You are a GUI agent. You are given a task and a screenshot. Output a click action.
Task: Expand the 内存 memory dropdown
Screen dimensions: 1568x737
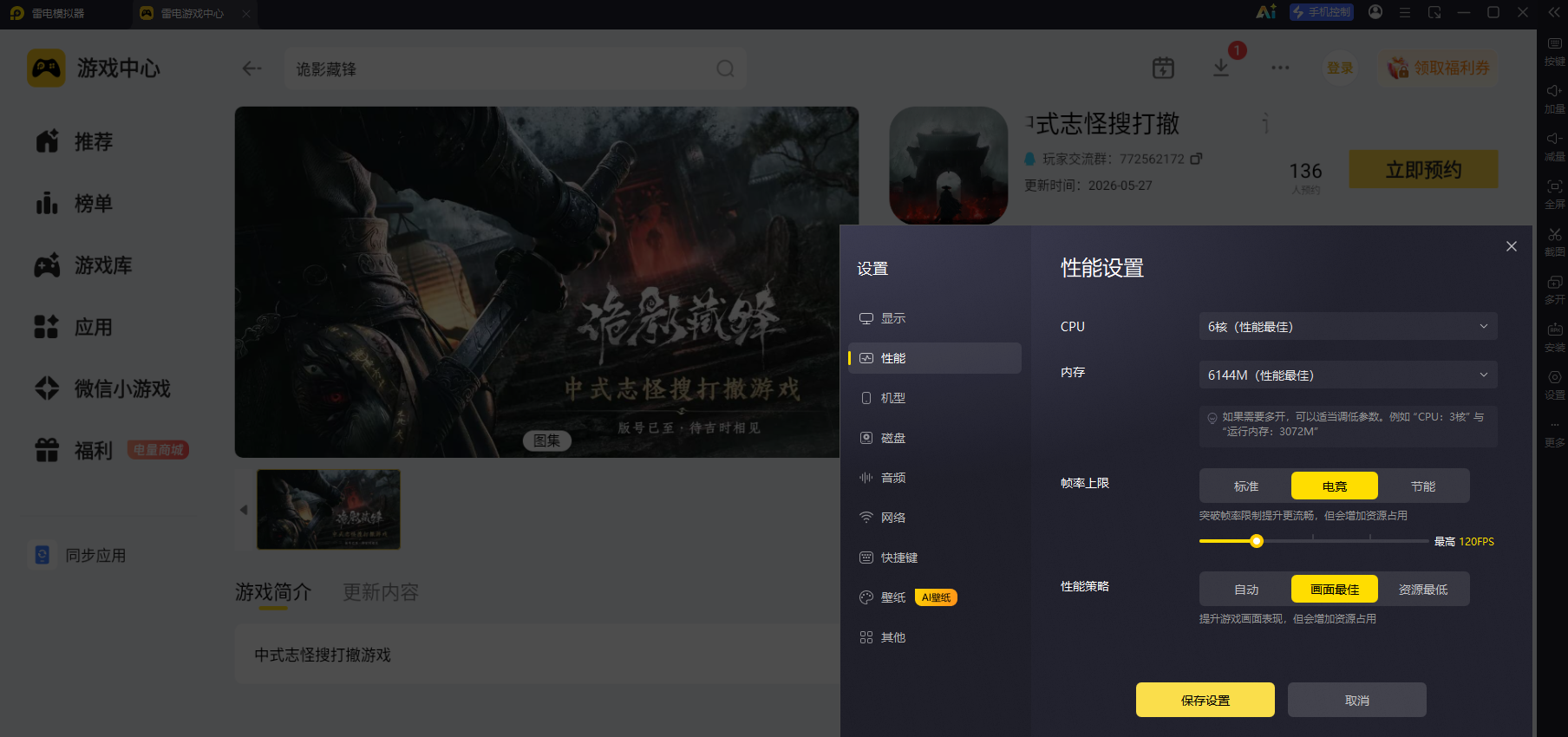(x=1349, y=375)
